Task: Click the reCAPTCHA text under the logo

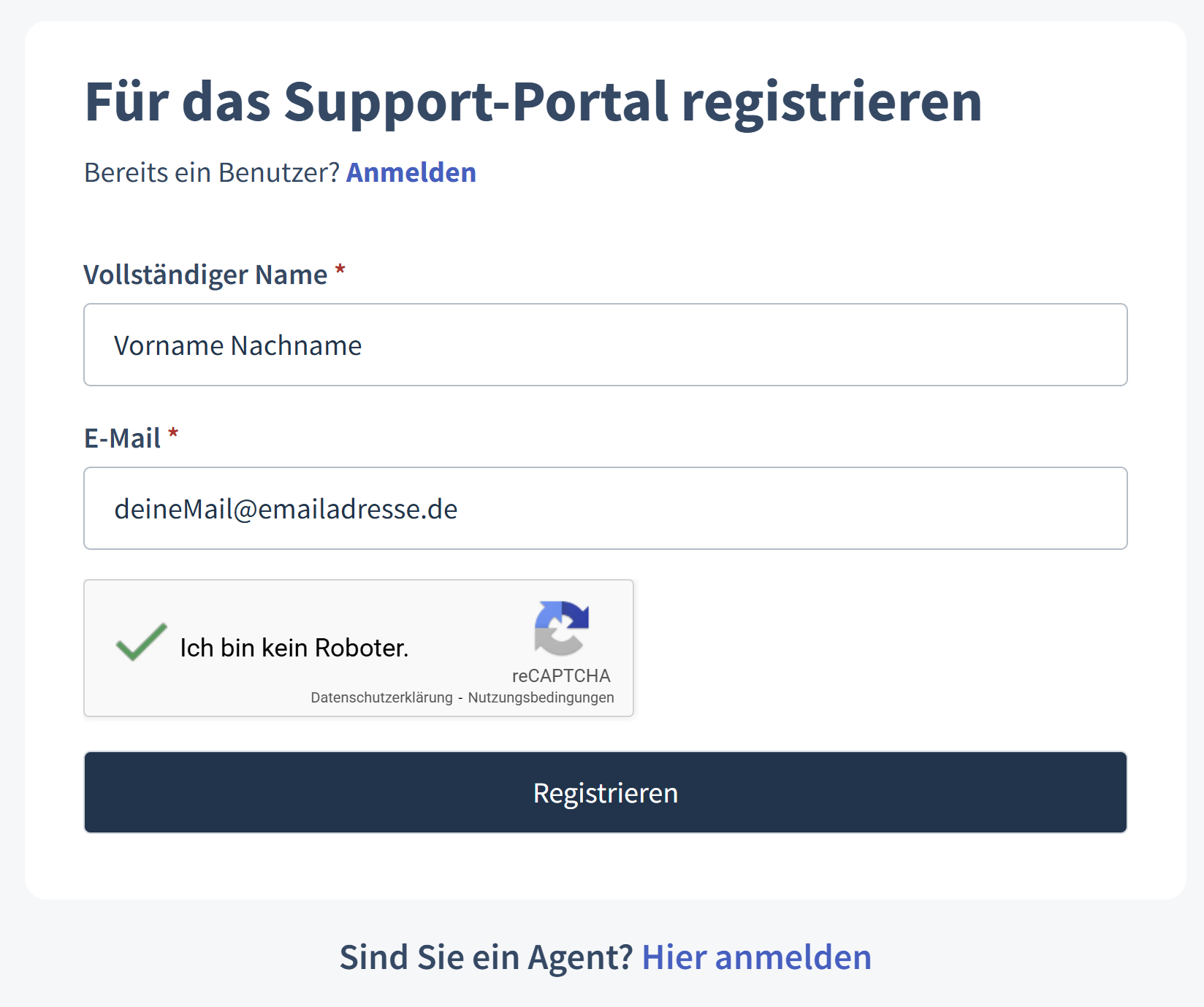Action: coord(561,675)
